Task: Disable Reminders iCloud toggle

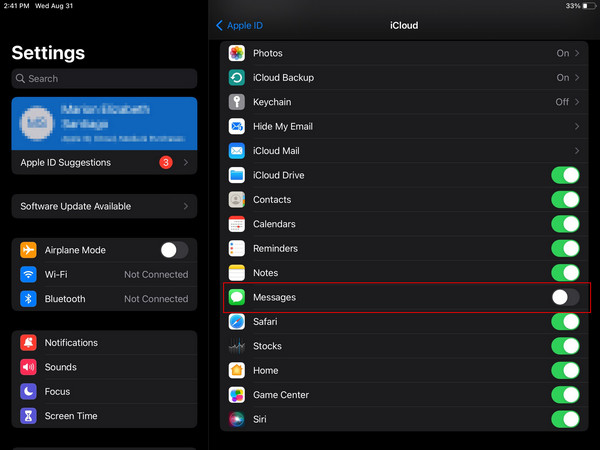Action: pos(565,248)
